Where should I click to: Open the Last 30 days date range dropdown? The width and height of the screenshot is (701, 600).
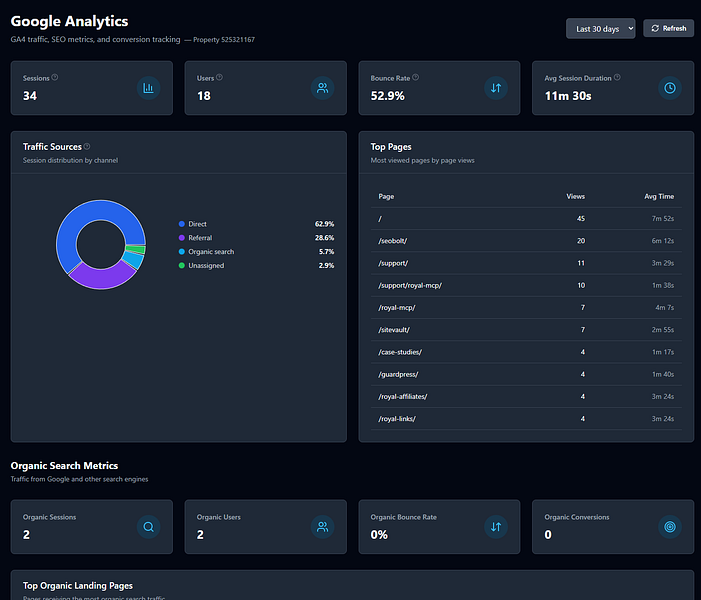click(600, 29)
